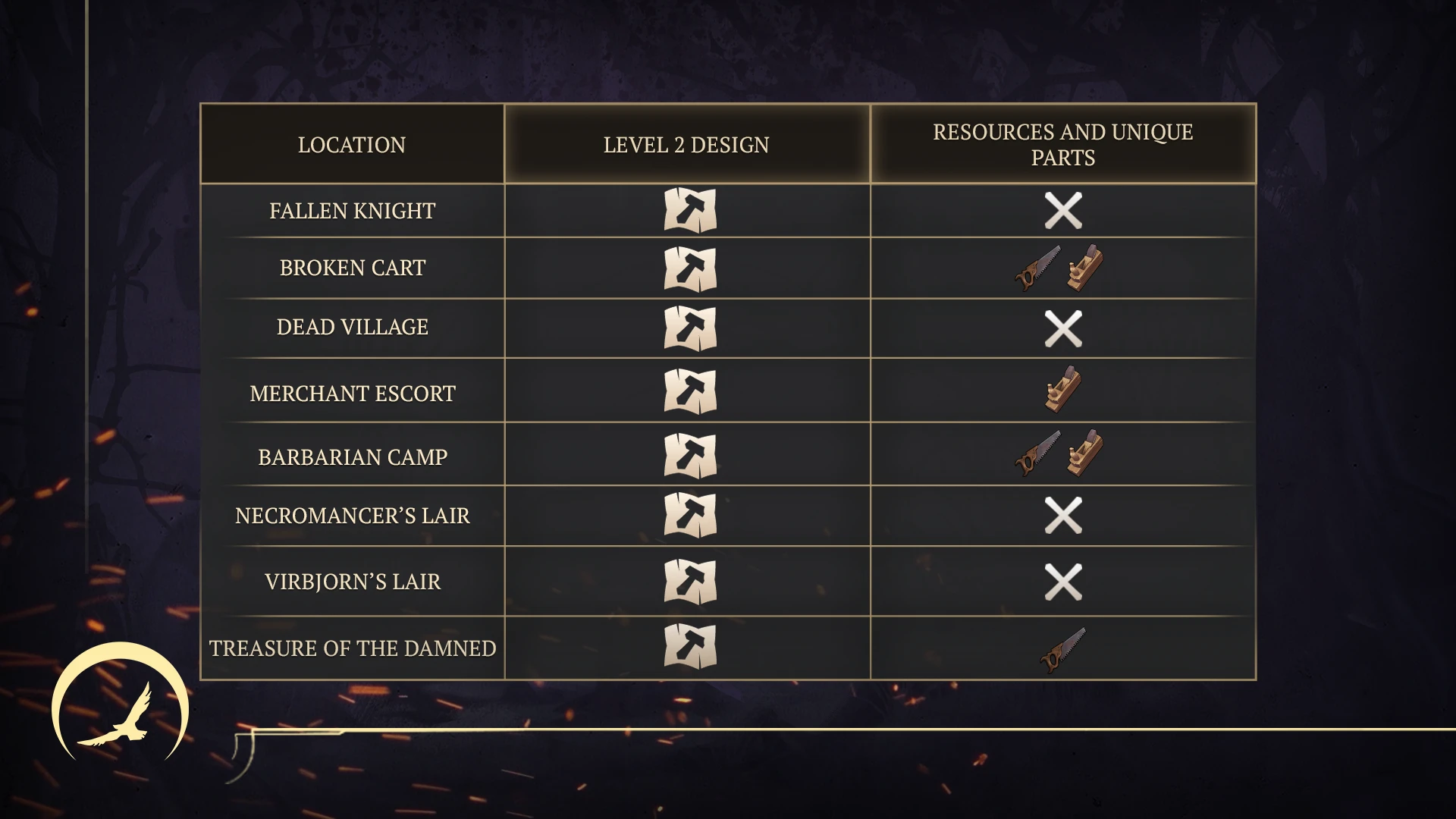This screenshot has width=1456, height=819.
Task: Click the X mark in Necromancer's Lair row
Action: (x=1063, y=516)
